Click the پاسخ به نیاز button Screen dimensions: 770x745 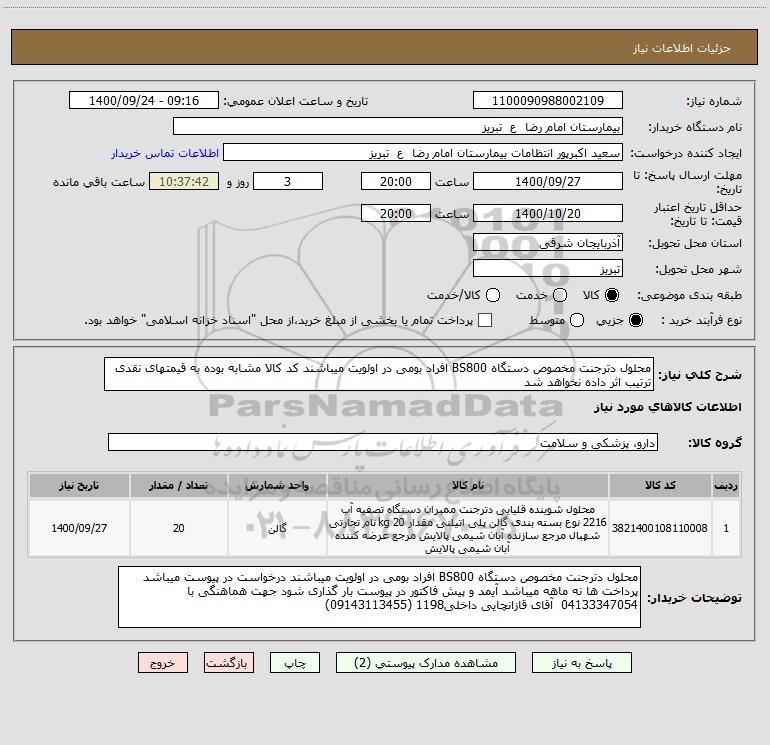(582, 662)
